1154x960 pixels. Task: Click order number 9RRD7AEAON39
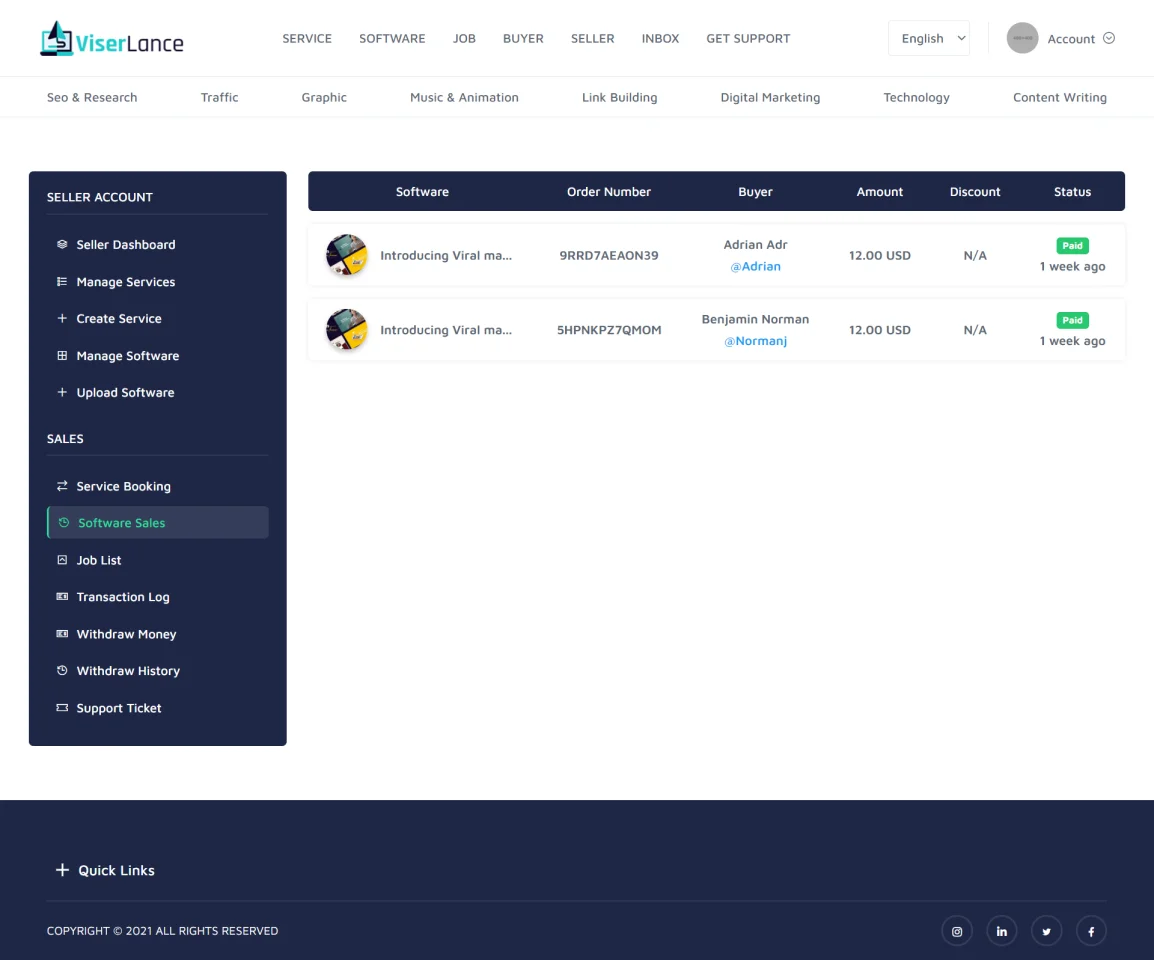point(609,255)
